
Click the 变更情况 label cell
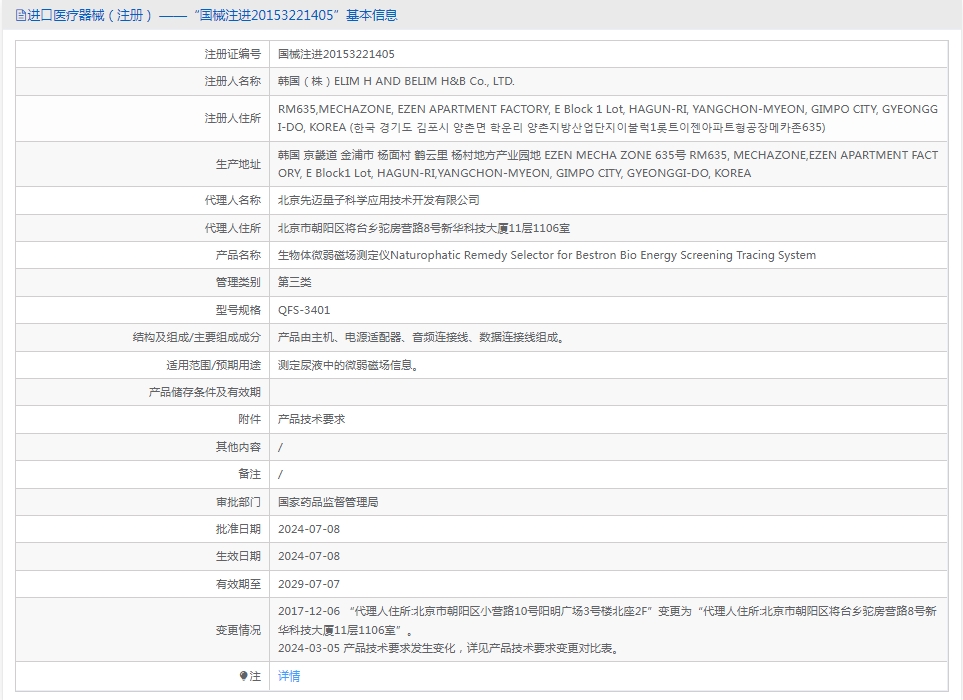coord(142,630)
